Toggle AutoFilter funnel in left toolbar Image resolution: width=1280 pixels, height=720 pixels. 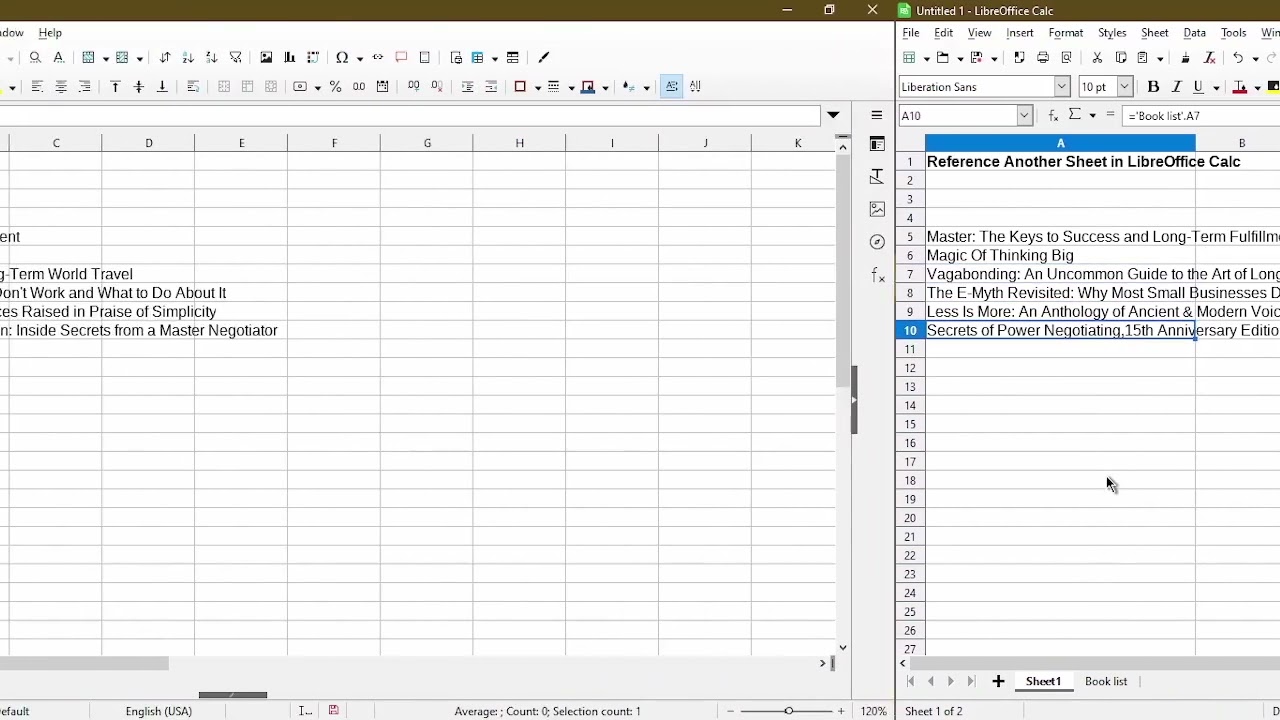pos(236,58)
